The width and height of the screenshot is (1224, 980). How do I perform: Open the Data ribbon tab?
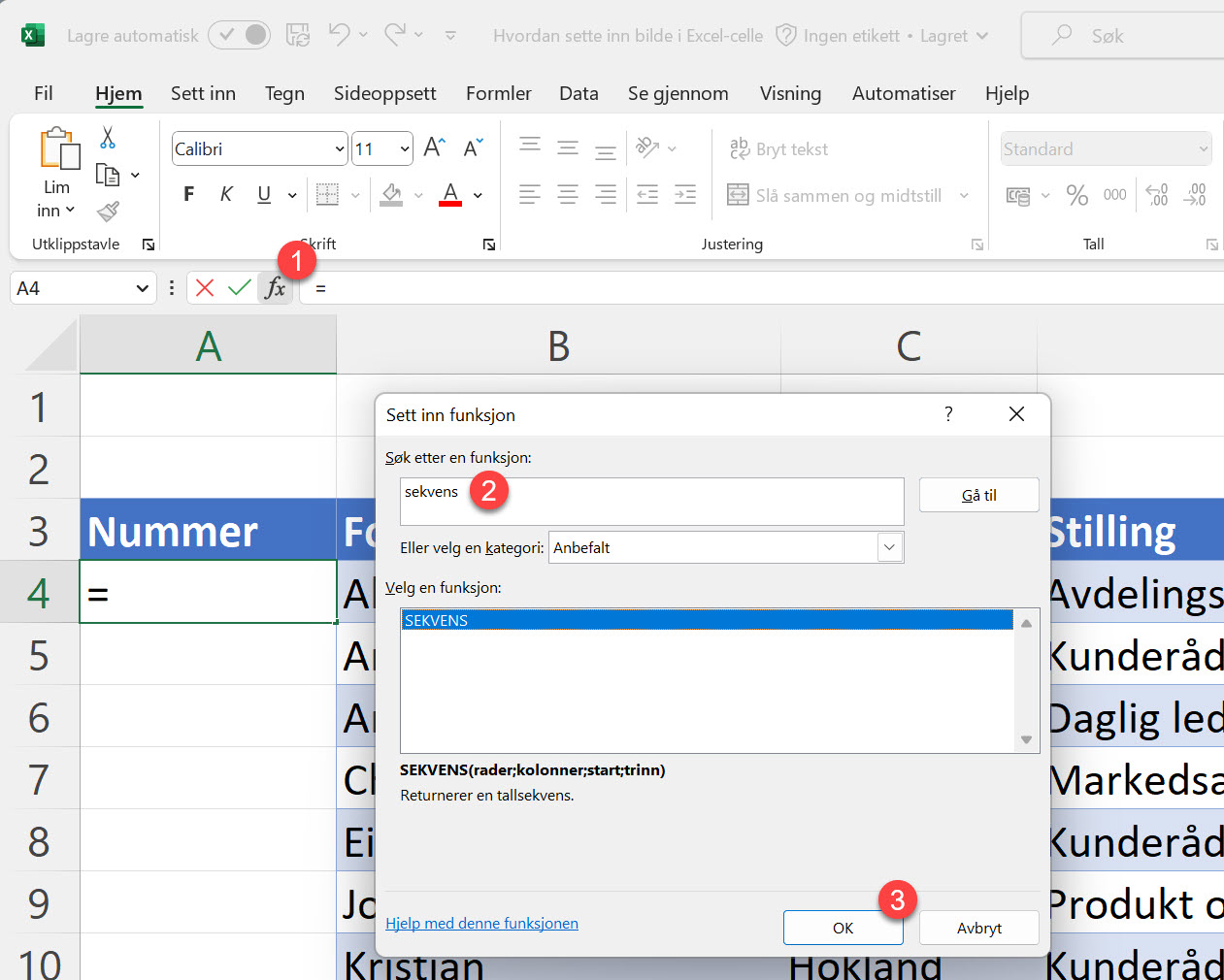[579, 93]
